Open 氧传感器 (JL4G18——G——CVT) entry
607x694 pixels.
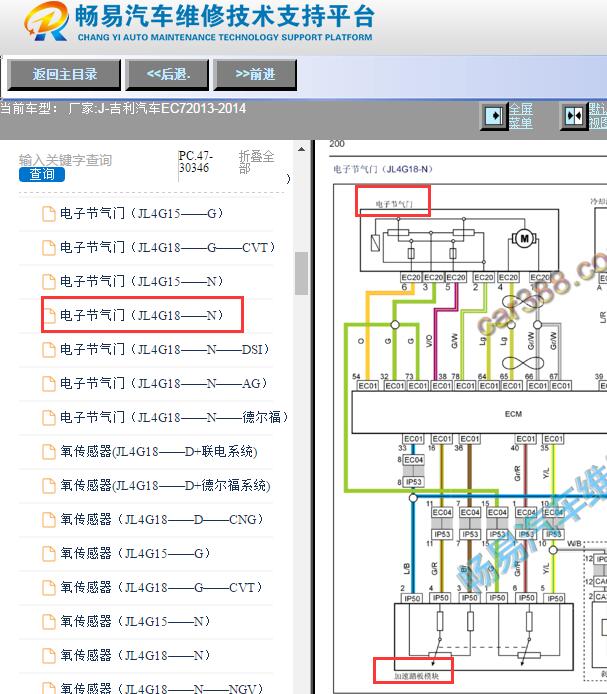[161, 587]
